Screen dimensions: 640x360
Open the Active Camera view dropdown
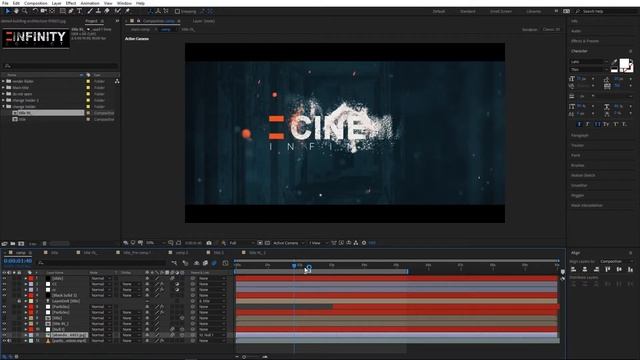(x=289, y=243)
